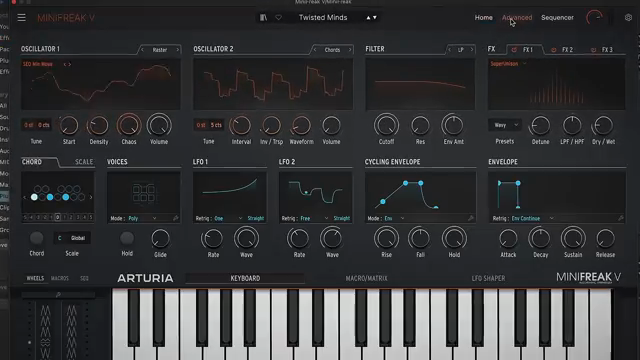This screenshot has height=360, width=640.
Task: Click Envelope Decay knob
Action: coord(540,238)
